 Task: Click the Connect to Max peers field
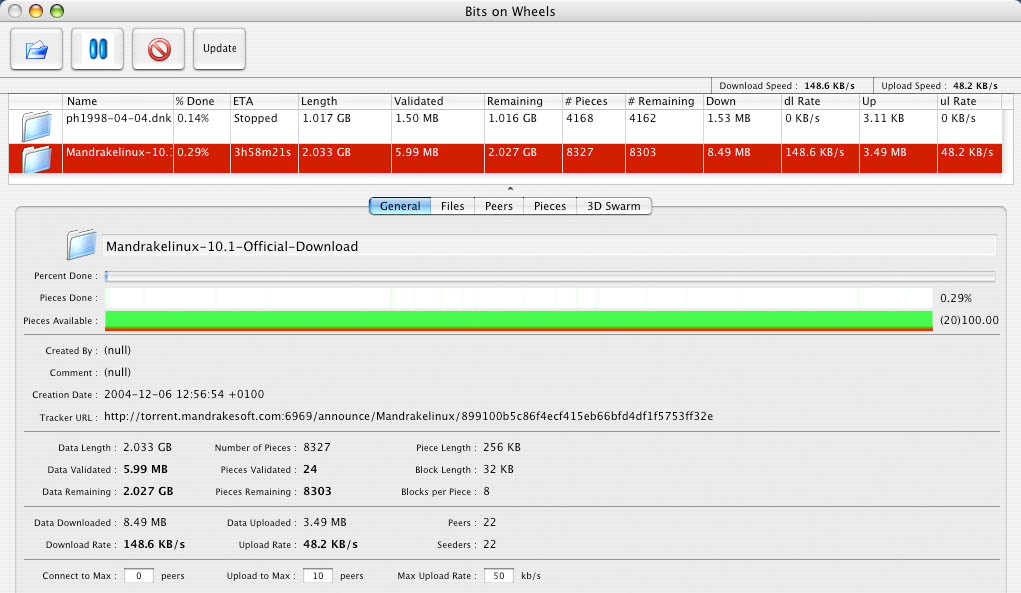click(139, 575)
